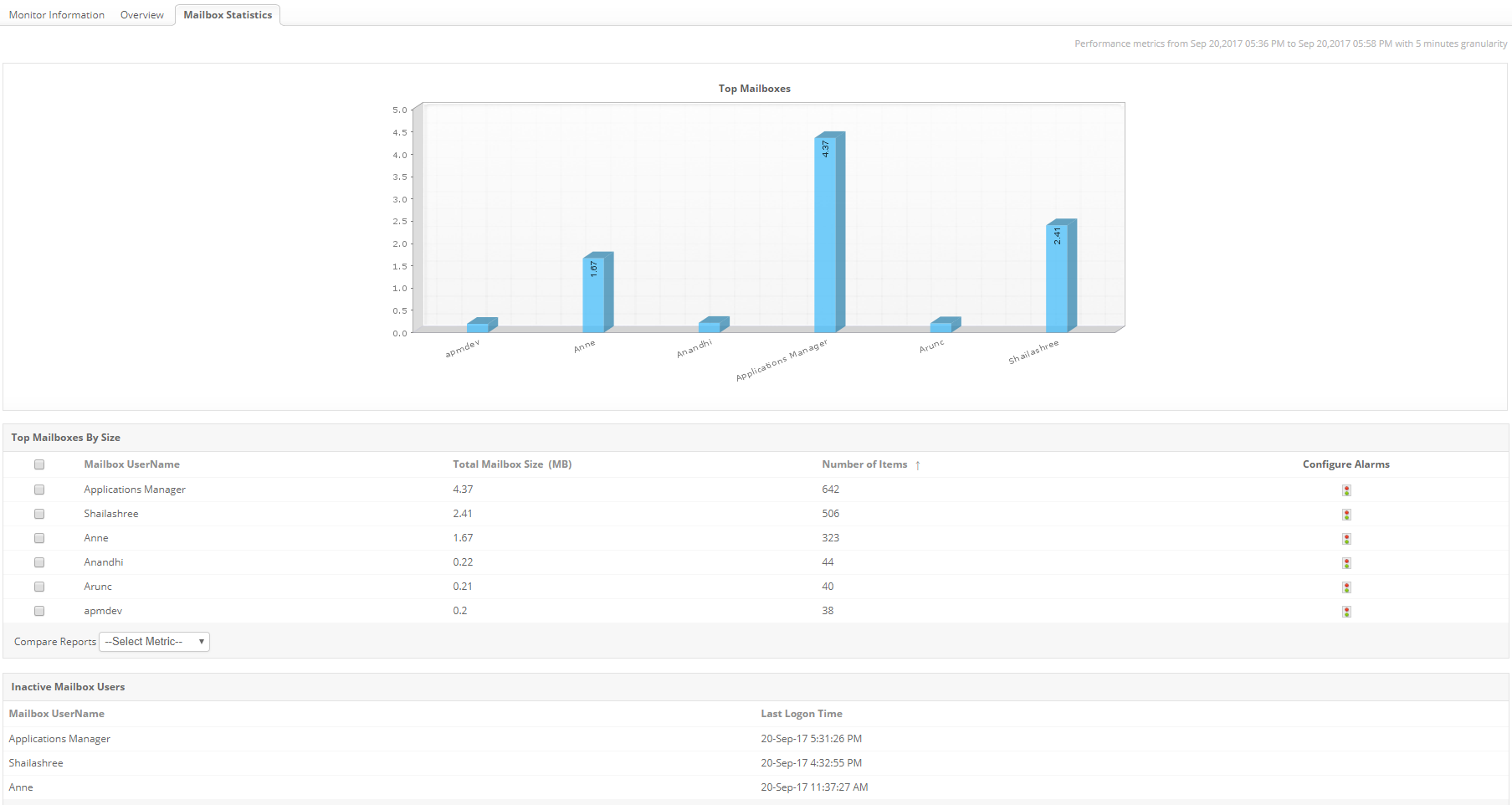This screenshot has height=805, width=1512.
Task: Check the Arunc mailbox checkbox
Action: click(39, 587)
